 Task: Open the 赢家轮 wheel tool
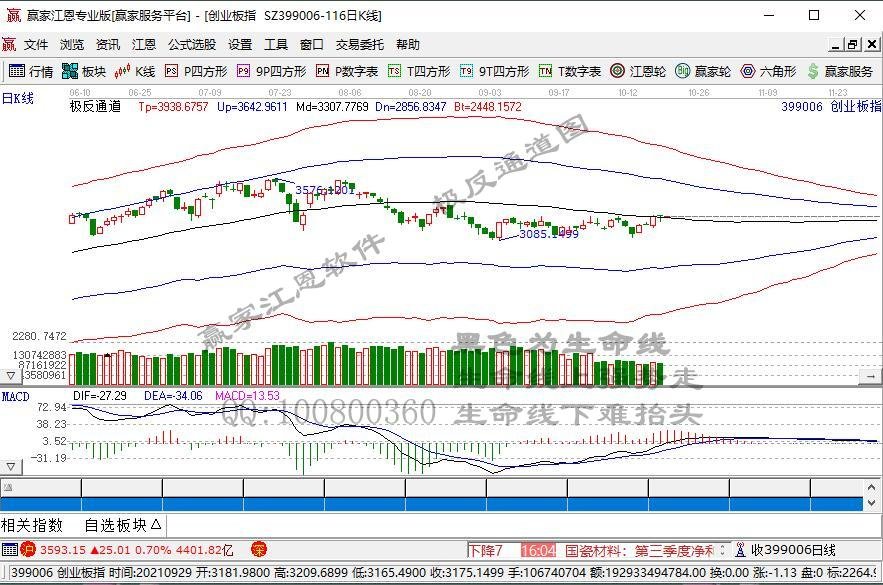click(703, 72)
